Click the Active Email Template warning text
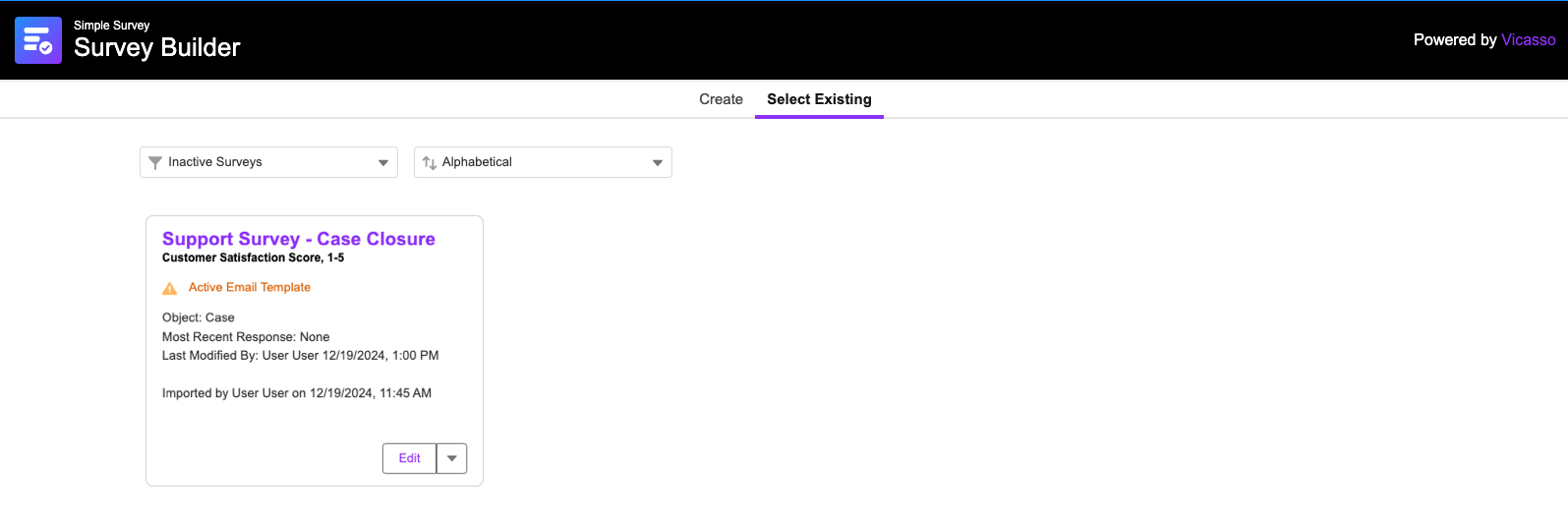1568x518 pixels. tap(250, 287)
